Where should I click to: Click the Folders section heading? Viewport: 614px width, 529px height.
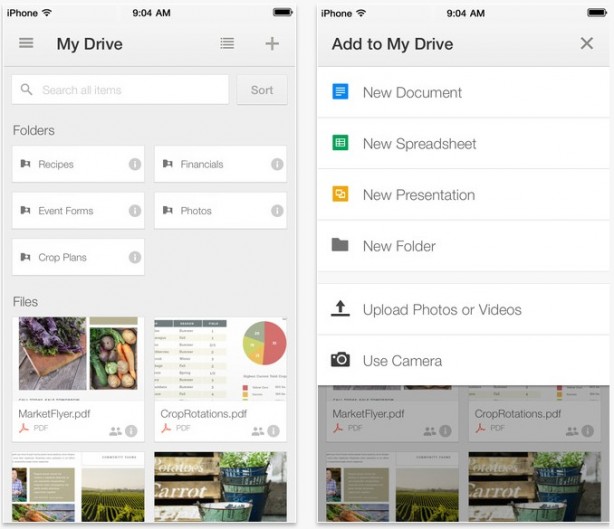pyautogui.click(x=34, y=130)
